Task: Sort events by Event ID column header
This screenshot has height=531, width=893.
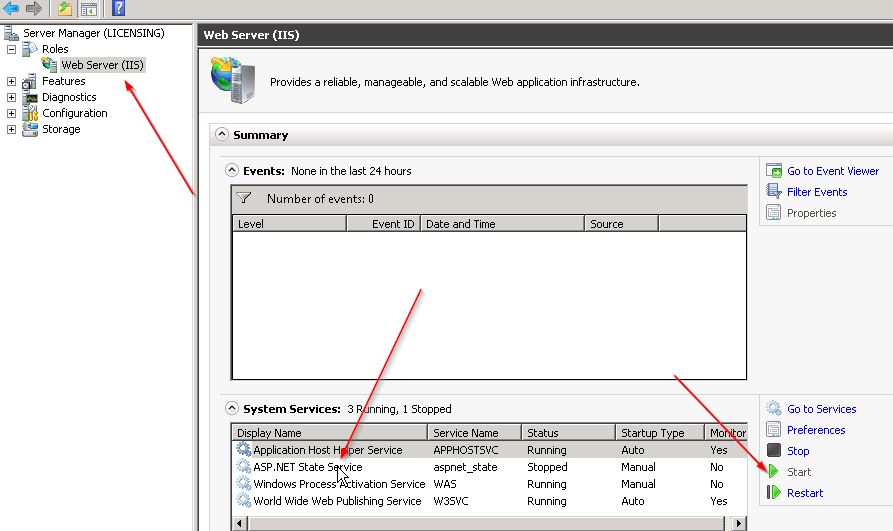Action: [383, 223]
